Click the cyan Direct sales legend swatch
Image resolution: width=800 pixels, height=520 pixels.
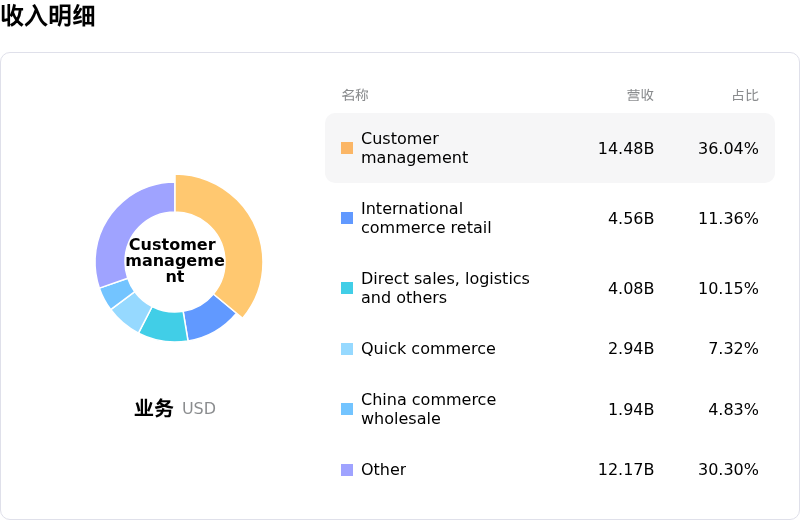click(x=347, y=288)
